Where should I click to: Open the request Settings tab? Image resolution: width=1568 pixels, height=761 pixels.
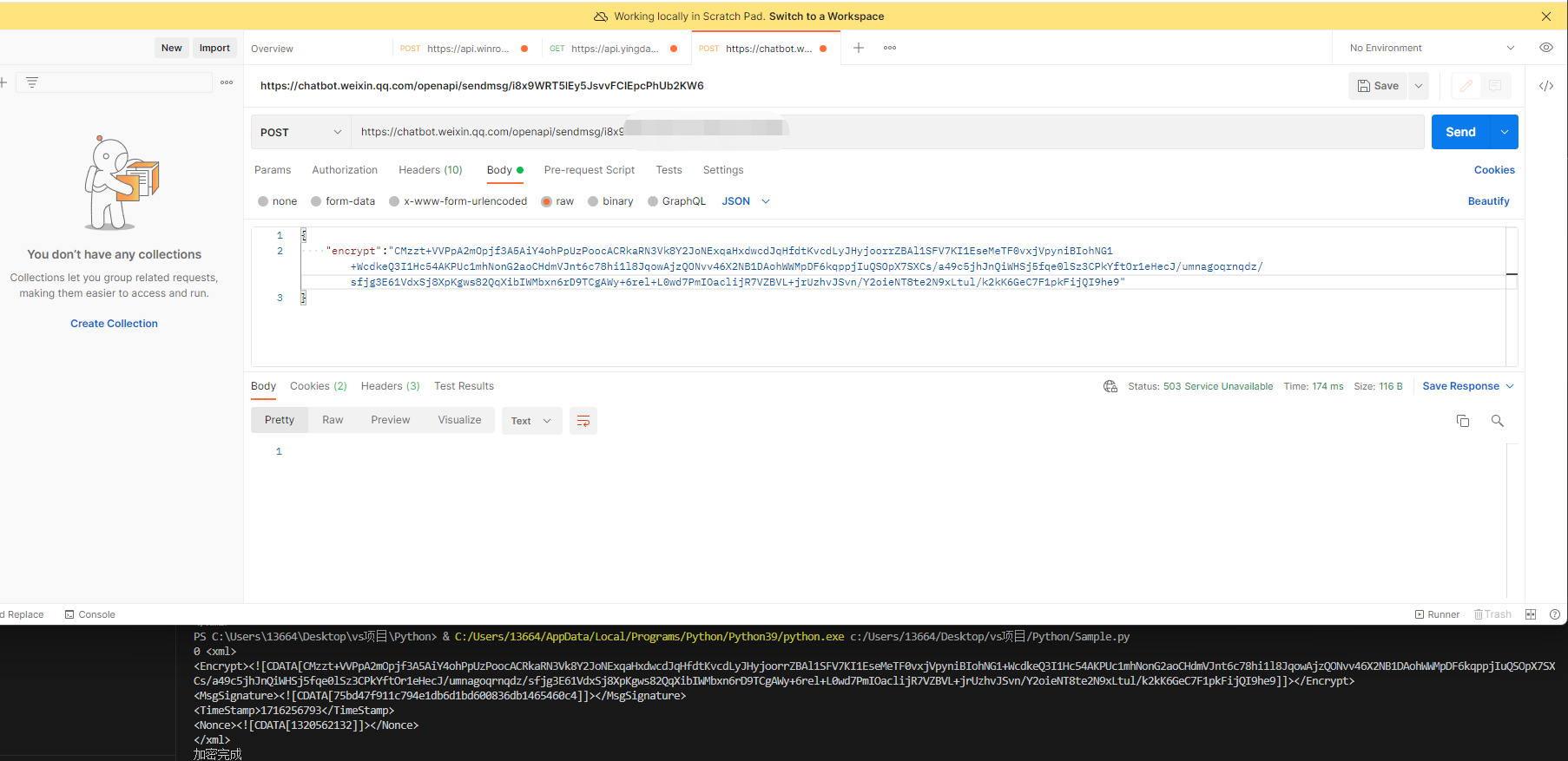[723, 170]
